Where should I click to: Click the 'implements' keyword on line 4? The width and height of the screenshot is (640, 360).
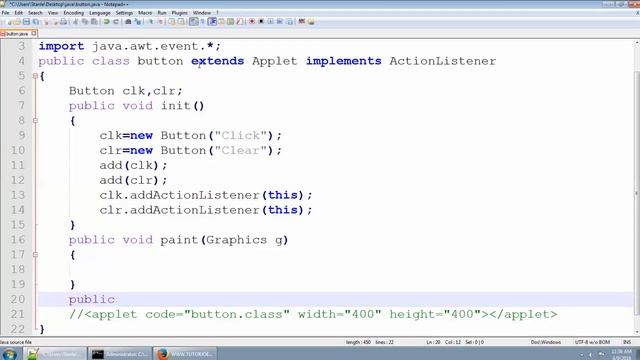point(344,61)
